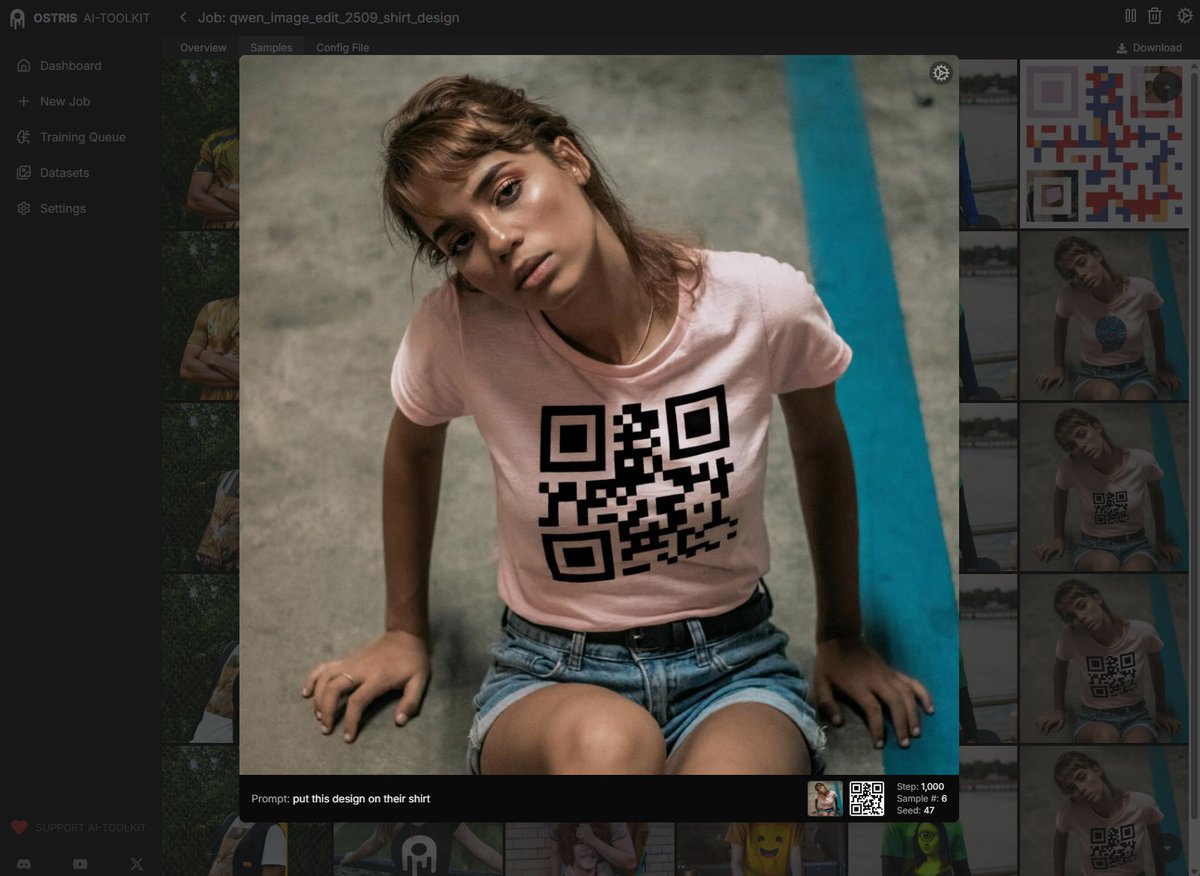
Task: Open the X social icon link
Action: coord(138,863)
